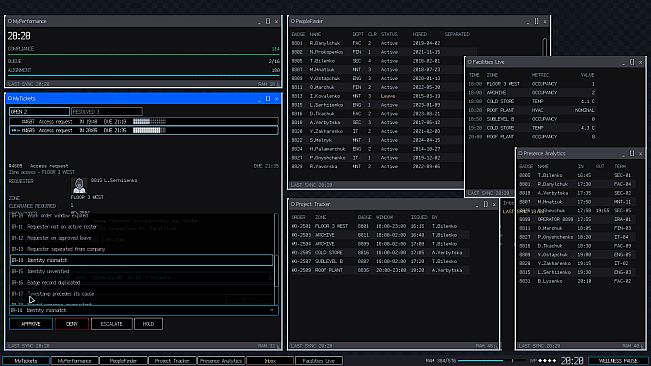
Task: Maximize the PeopleFinder window
Action: [536, 21]
